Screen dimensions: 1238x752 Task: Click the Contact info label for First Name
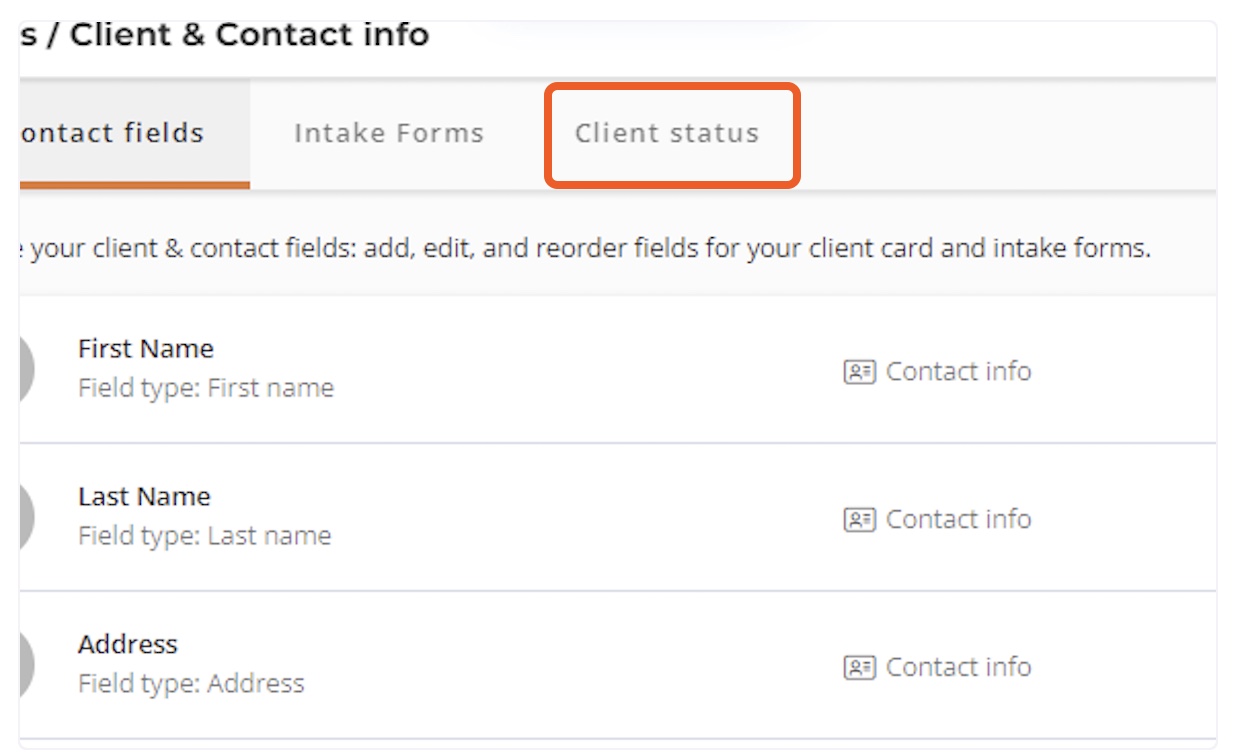coord(958,372)
